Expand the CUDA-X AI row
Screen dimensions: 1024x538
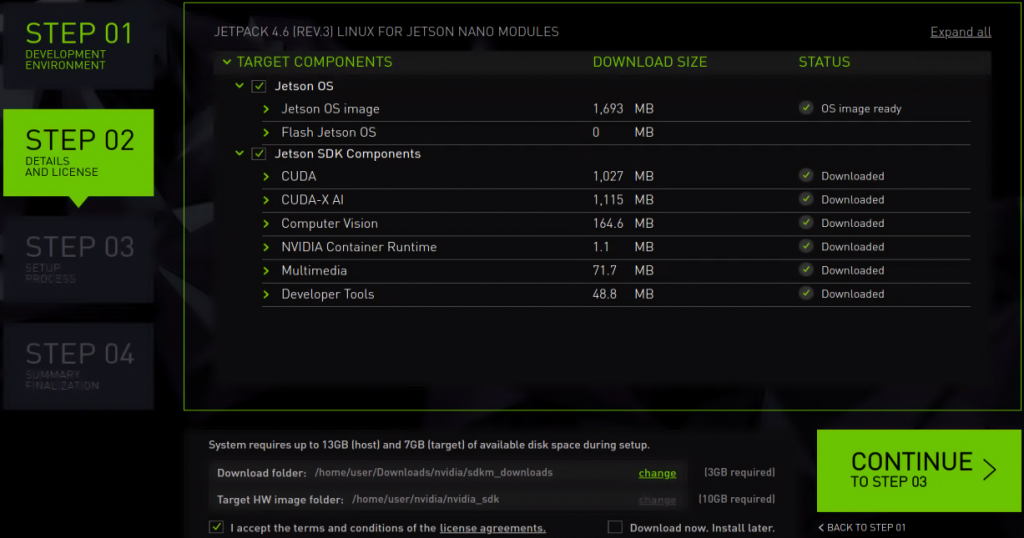[x=266, y=200]
